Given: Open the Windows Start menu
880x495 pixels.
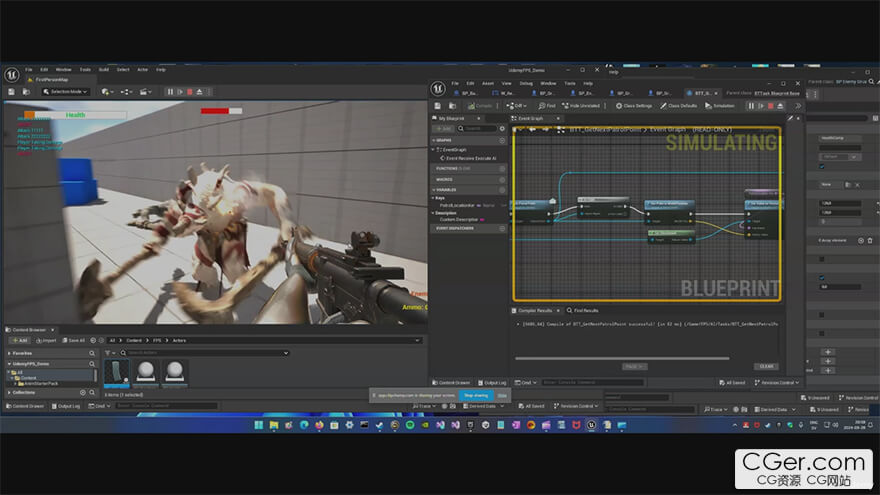Looking at the screenshot, I should 259,425.
